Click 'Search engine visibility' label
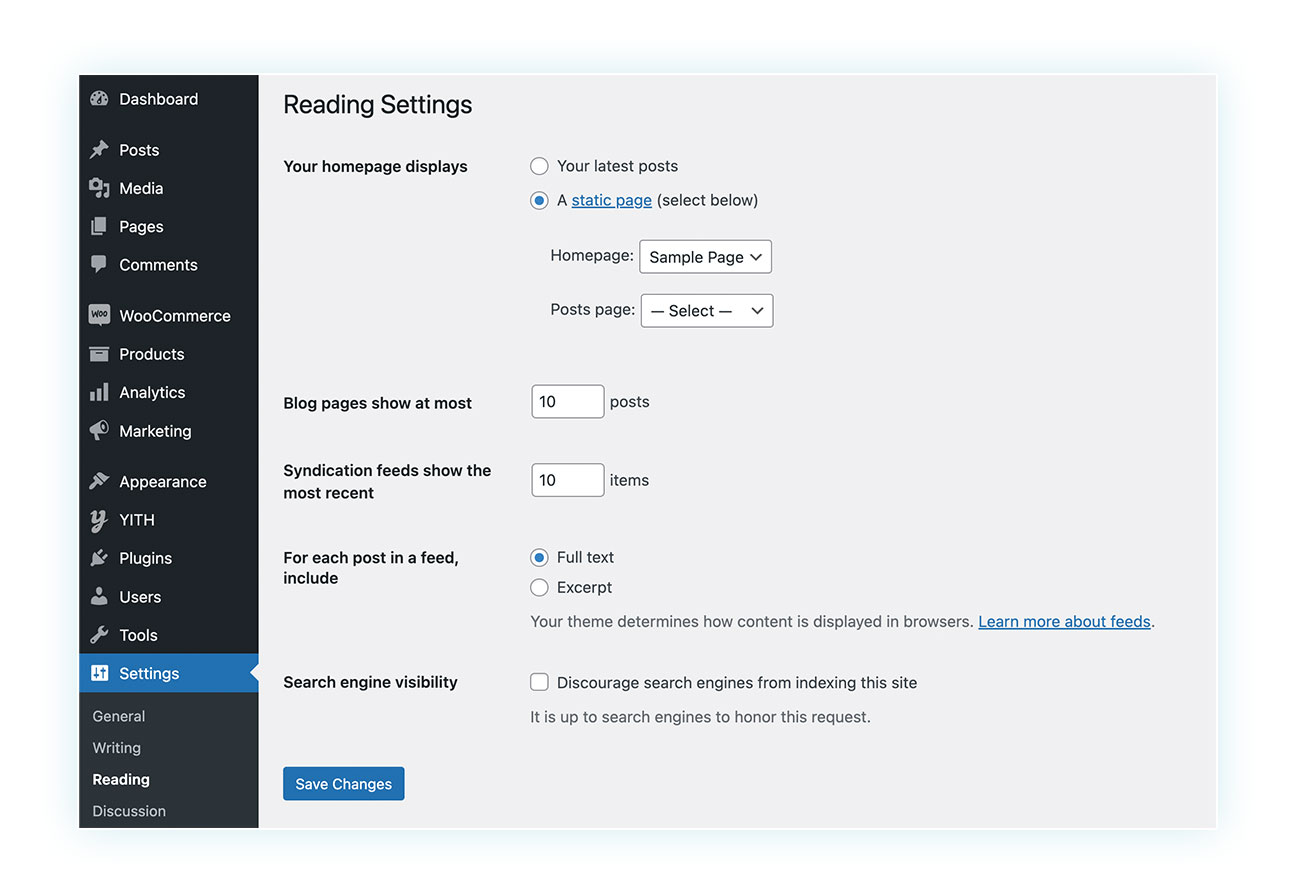1300x891 pixels. (x=370, y=682)
